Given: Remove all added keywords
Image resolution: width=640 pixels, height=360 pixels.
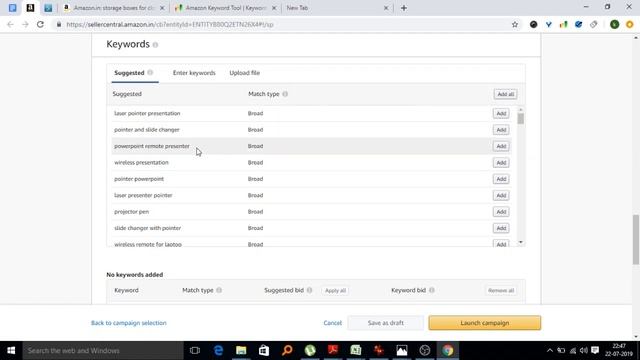Looking at the screenshot, I should tap(501, 291).
